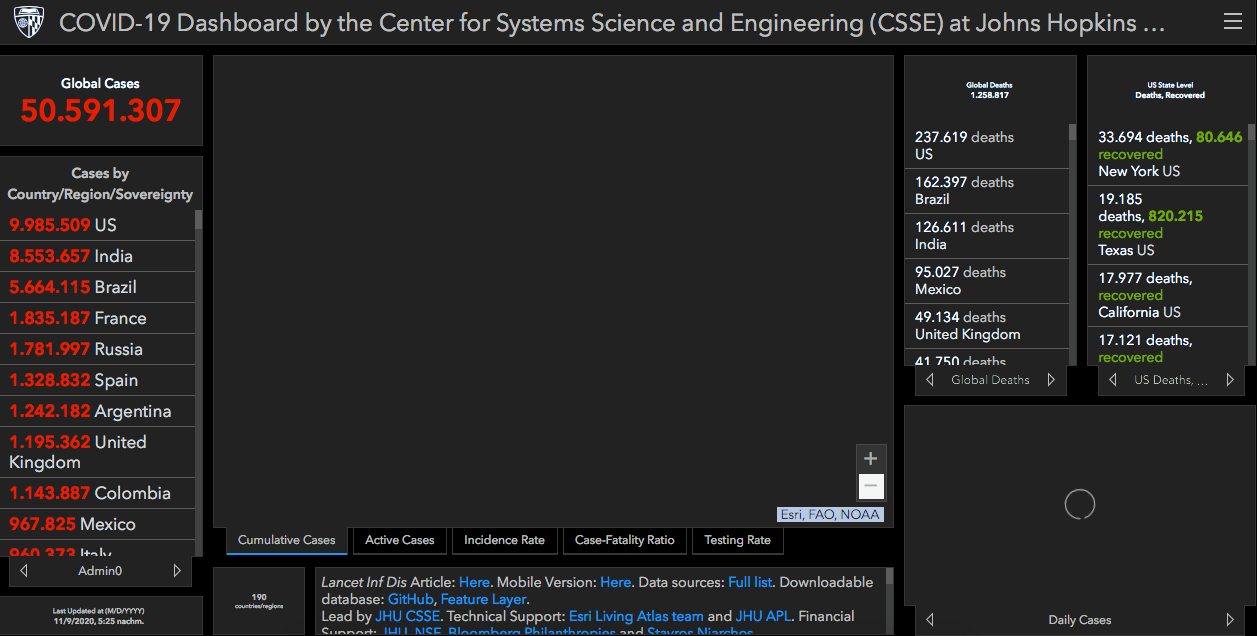
Task: Select France in the cases list
Action: pyautogui.click(x=97, y=318)
